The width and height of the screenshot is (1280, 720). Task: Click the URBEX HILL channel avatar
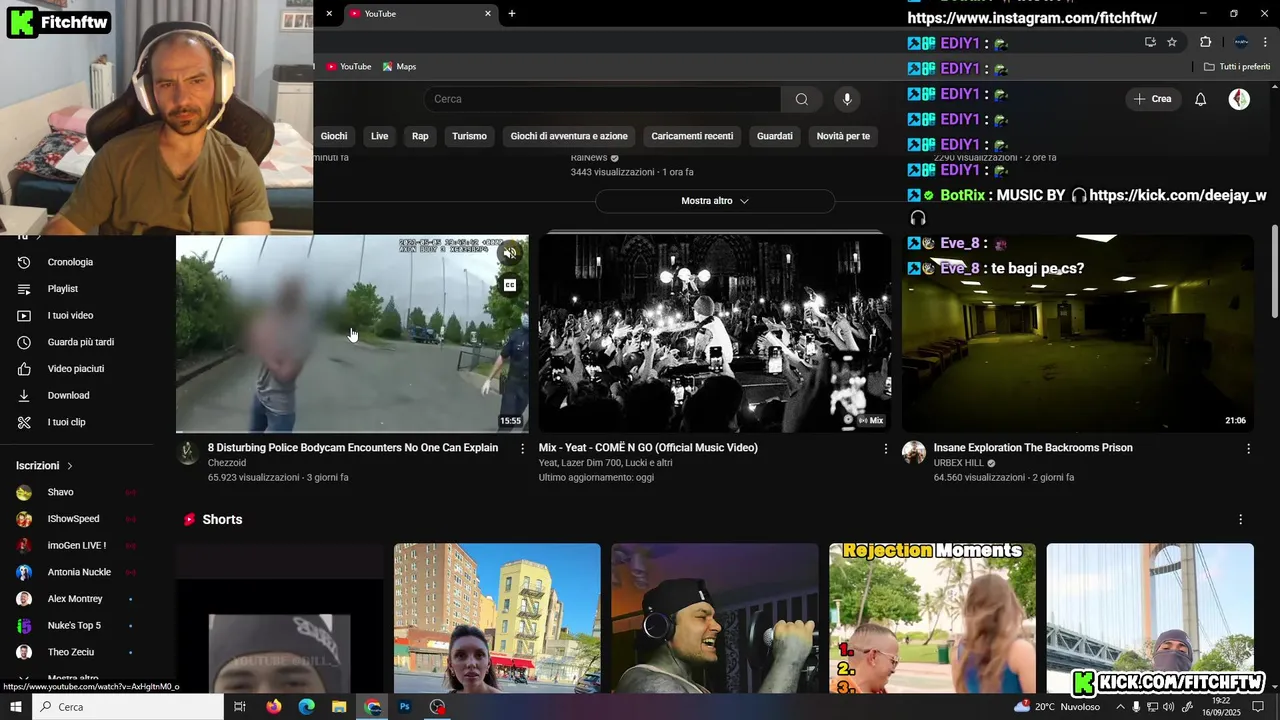point(914,453)
